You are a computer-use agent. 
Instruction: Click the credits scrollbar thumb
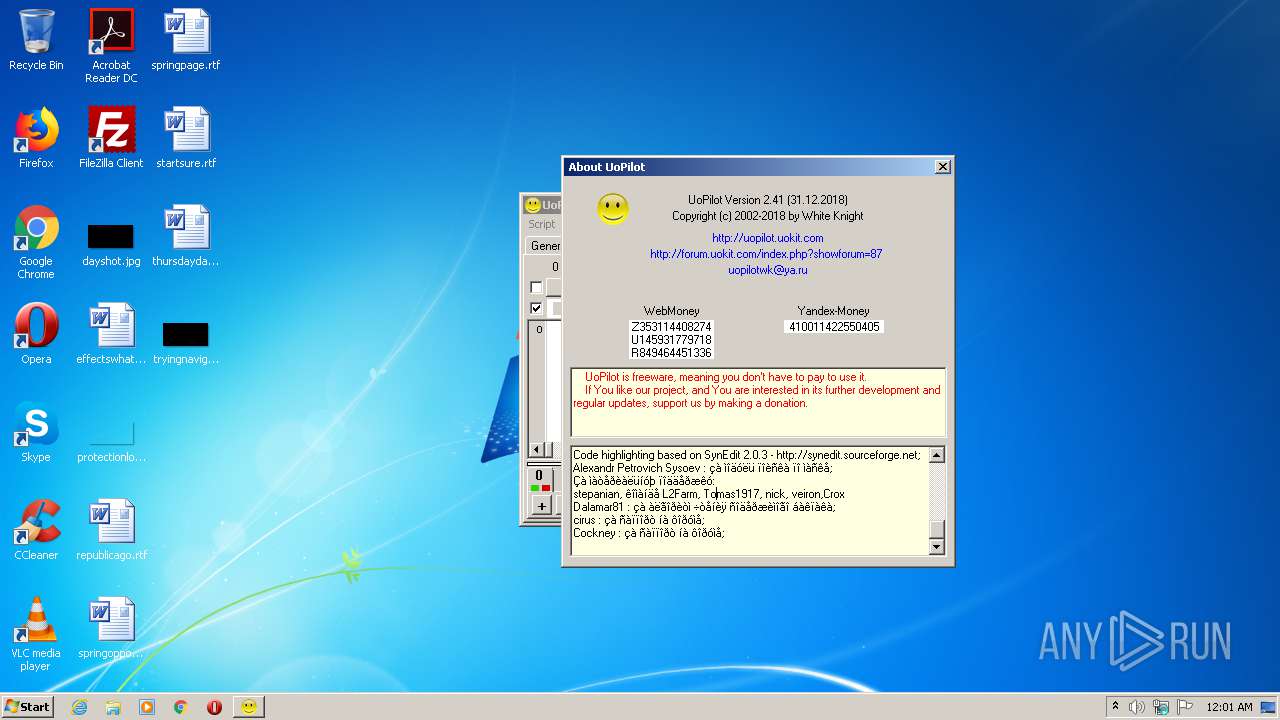[x=936, y=530]
